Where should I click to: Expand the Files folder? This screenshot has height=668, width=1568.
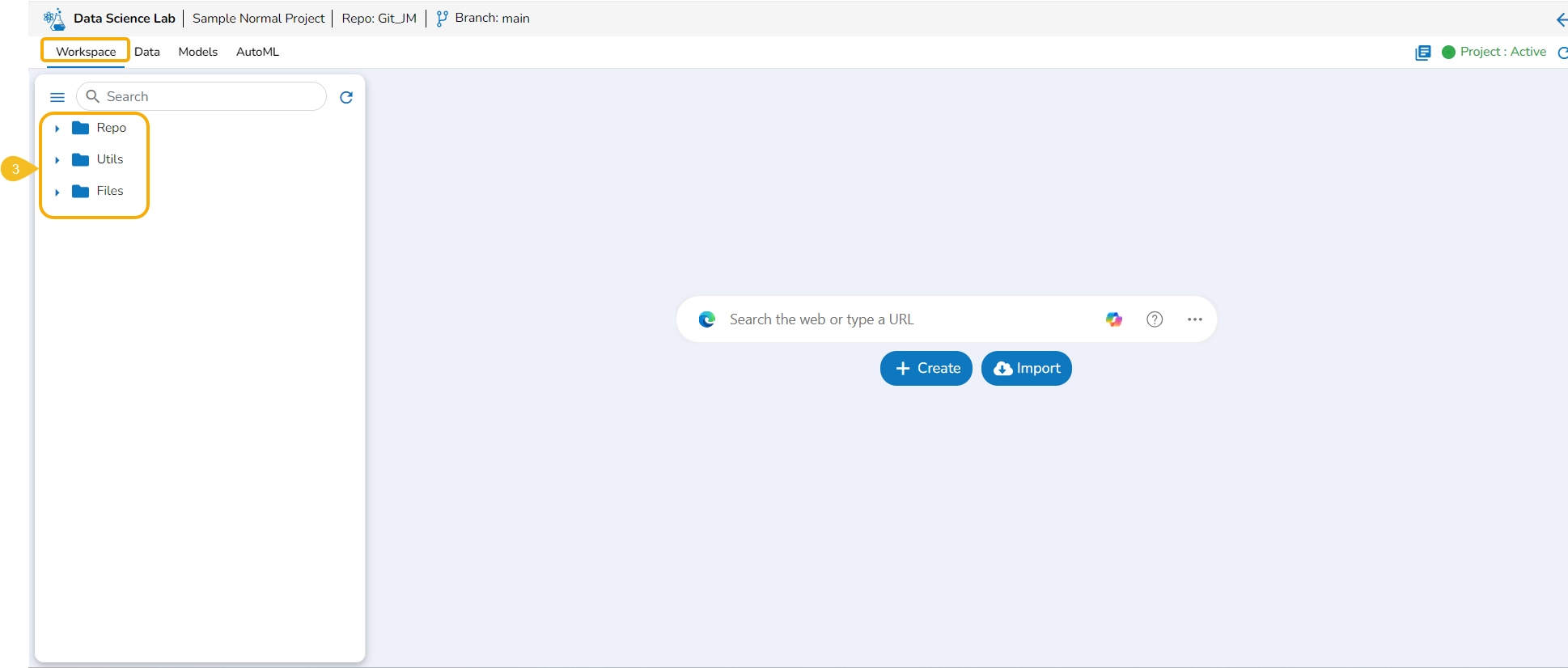[x=57, y=192]
